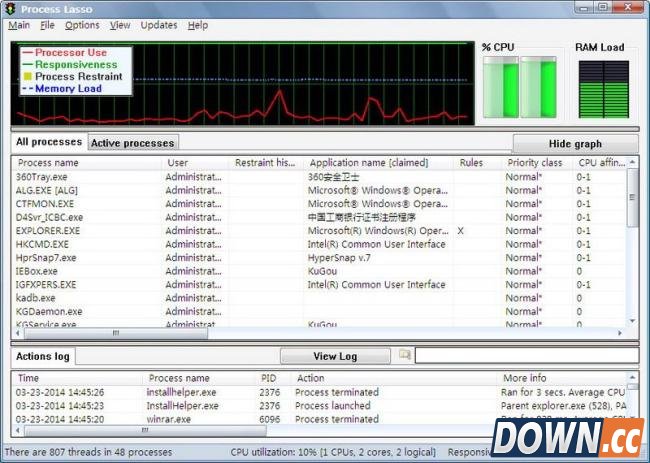Select the D4Svr_ICBC.exe process

(x=319, y=217)
